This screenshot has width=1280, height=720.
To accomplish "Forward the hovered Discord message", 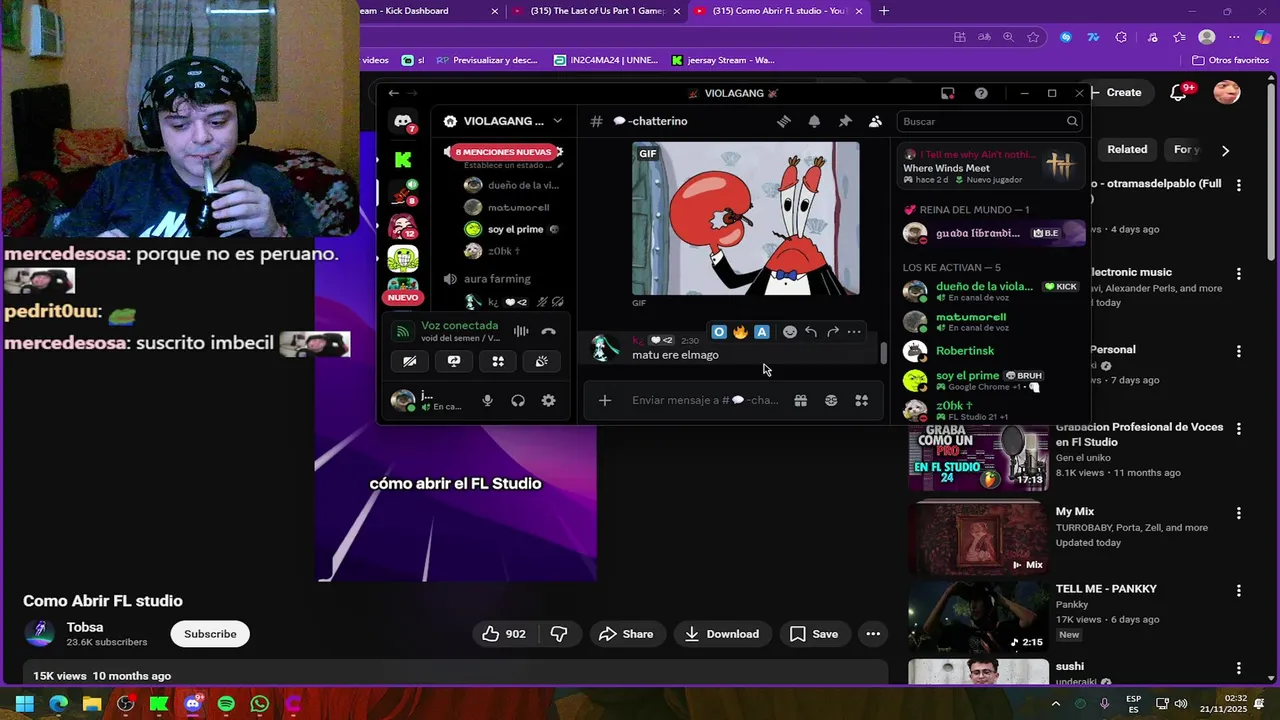I will 832,332.
